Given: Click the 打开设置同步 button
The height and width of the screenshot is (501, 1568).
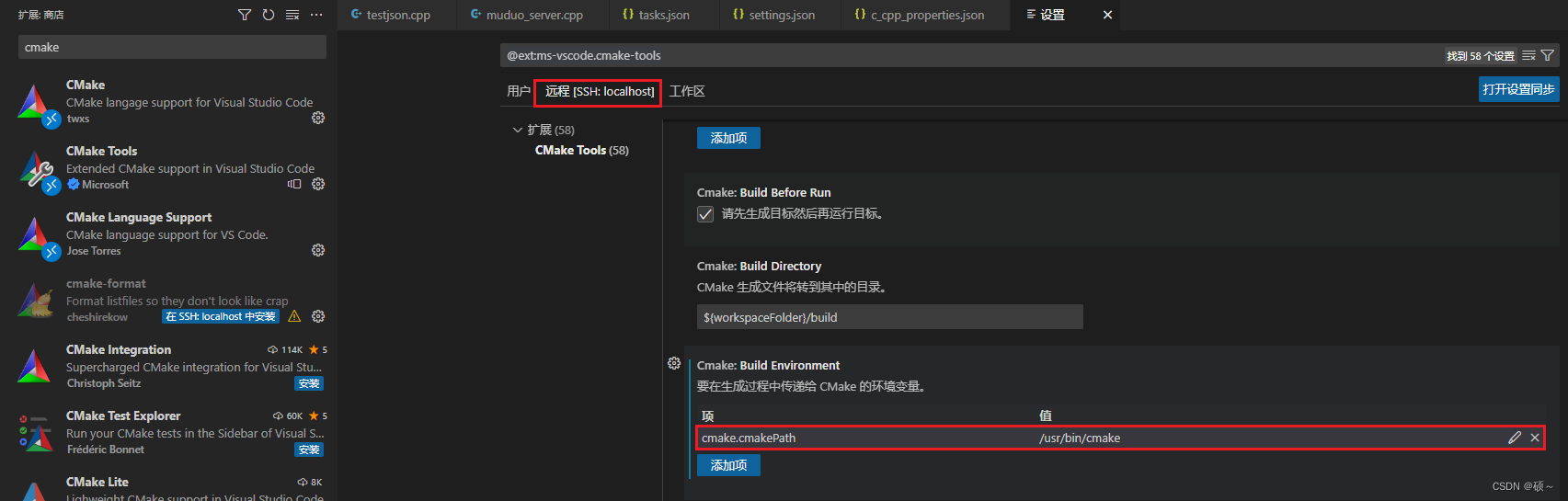Looking at the screenshot, I should point(1518,89).
